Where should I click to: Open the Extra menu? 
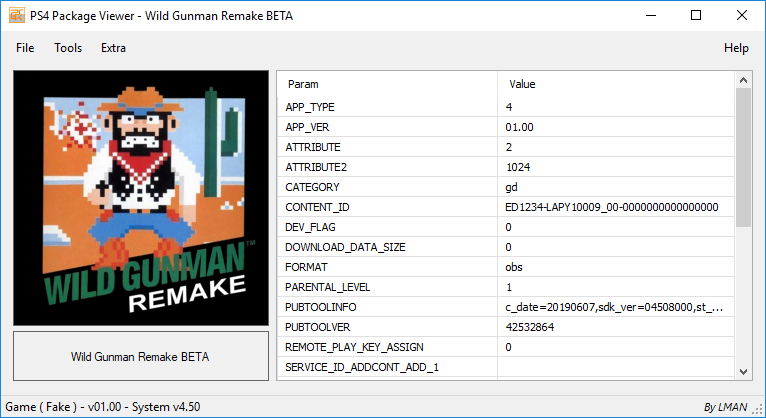coord(113,48)
